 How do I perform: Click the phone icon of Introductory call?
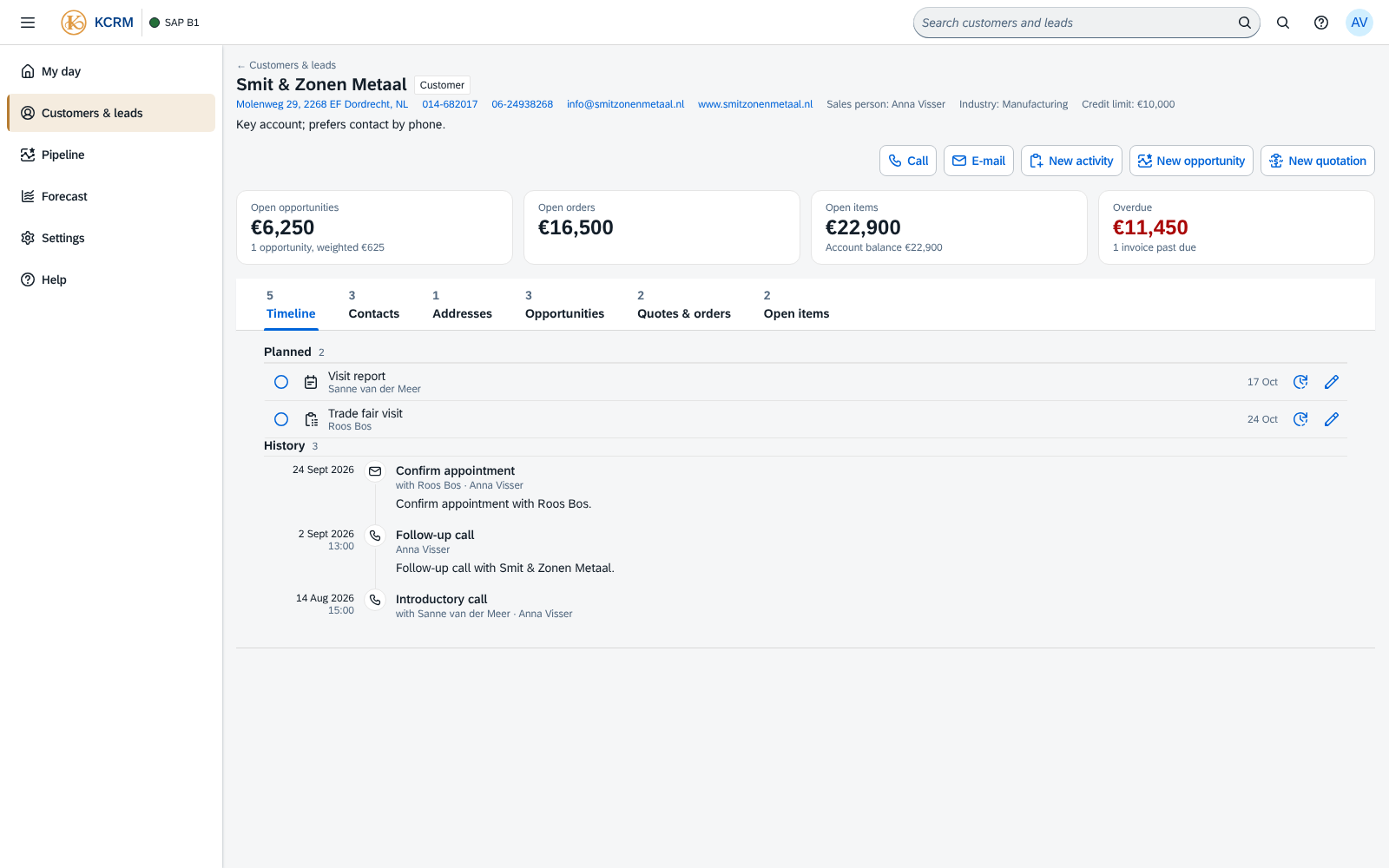click(375, 600)
